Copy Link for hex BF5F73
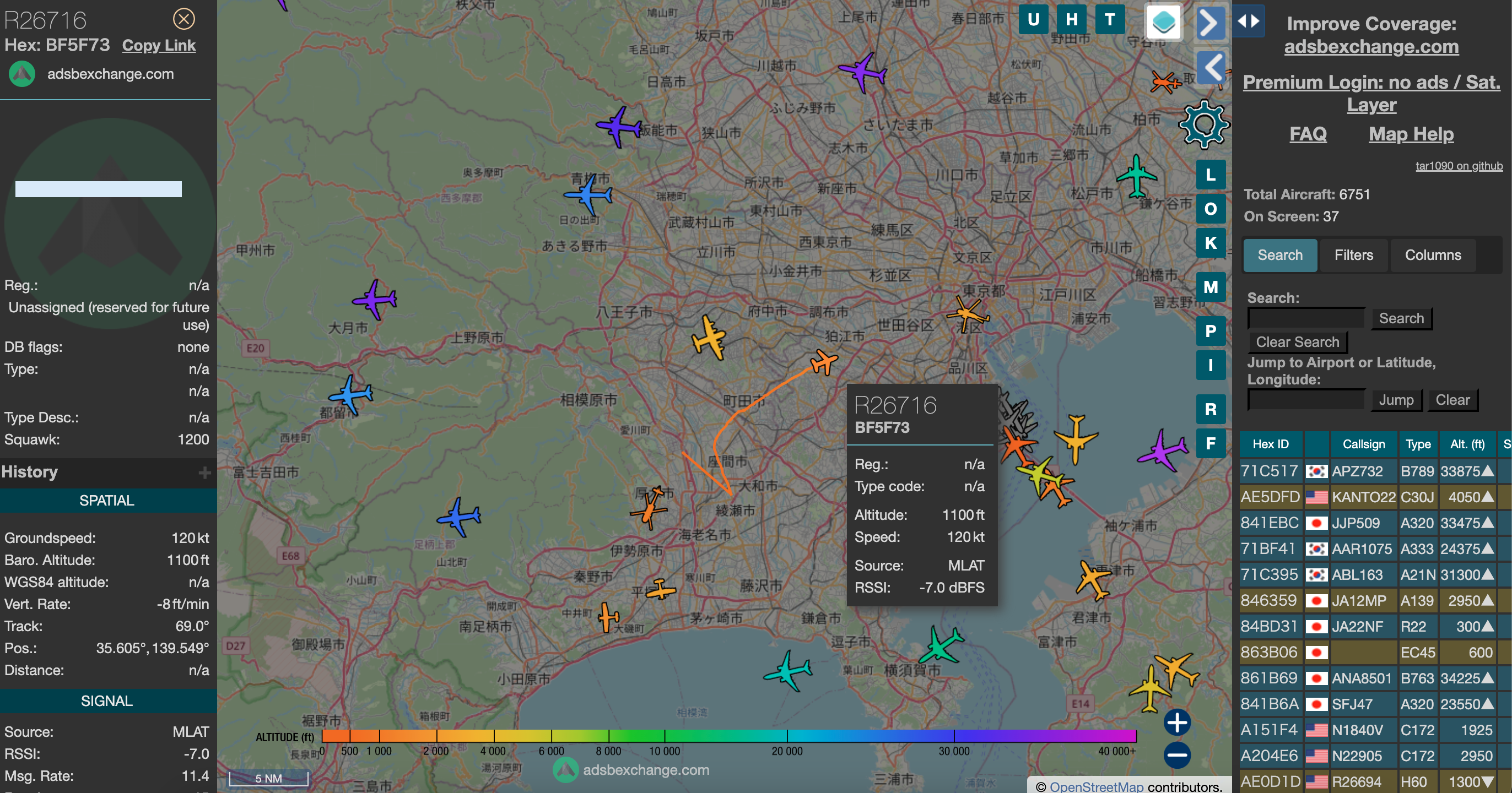Image resolution: width=1512 pixels, height=793 pixels. point(159,46)
